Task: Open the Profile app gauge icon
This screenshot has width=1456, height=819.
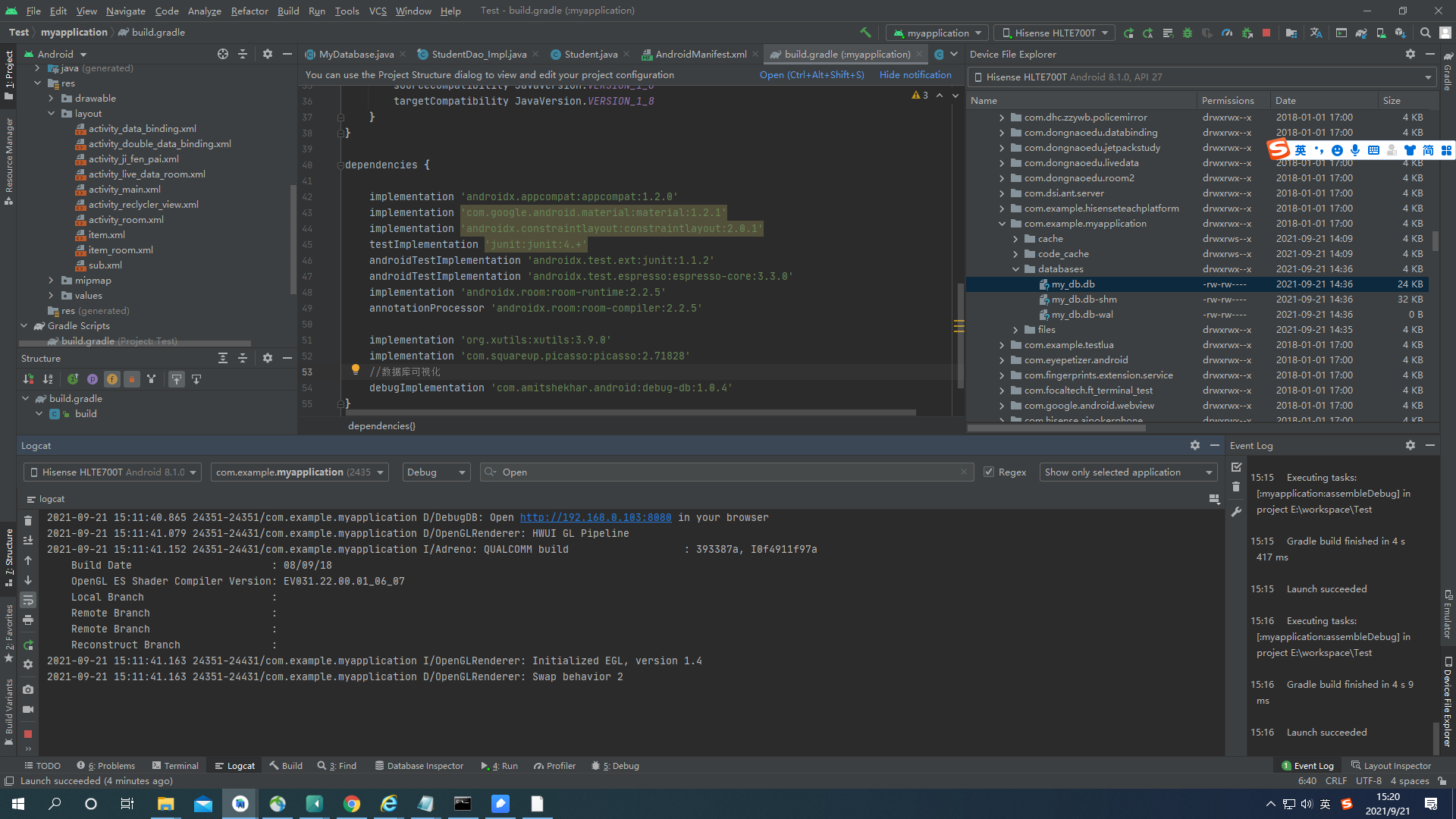Action: click(1227, 33)
